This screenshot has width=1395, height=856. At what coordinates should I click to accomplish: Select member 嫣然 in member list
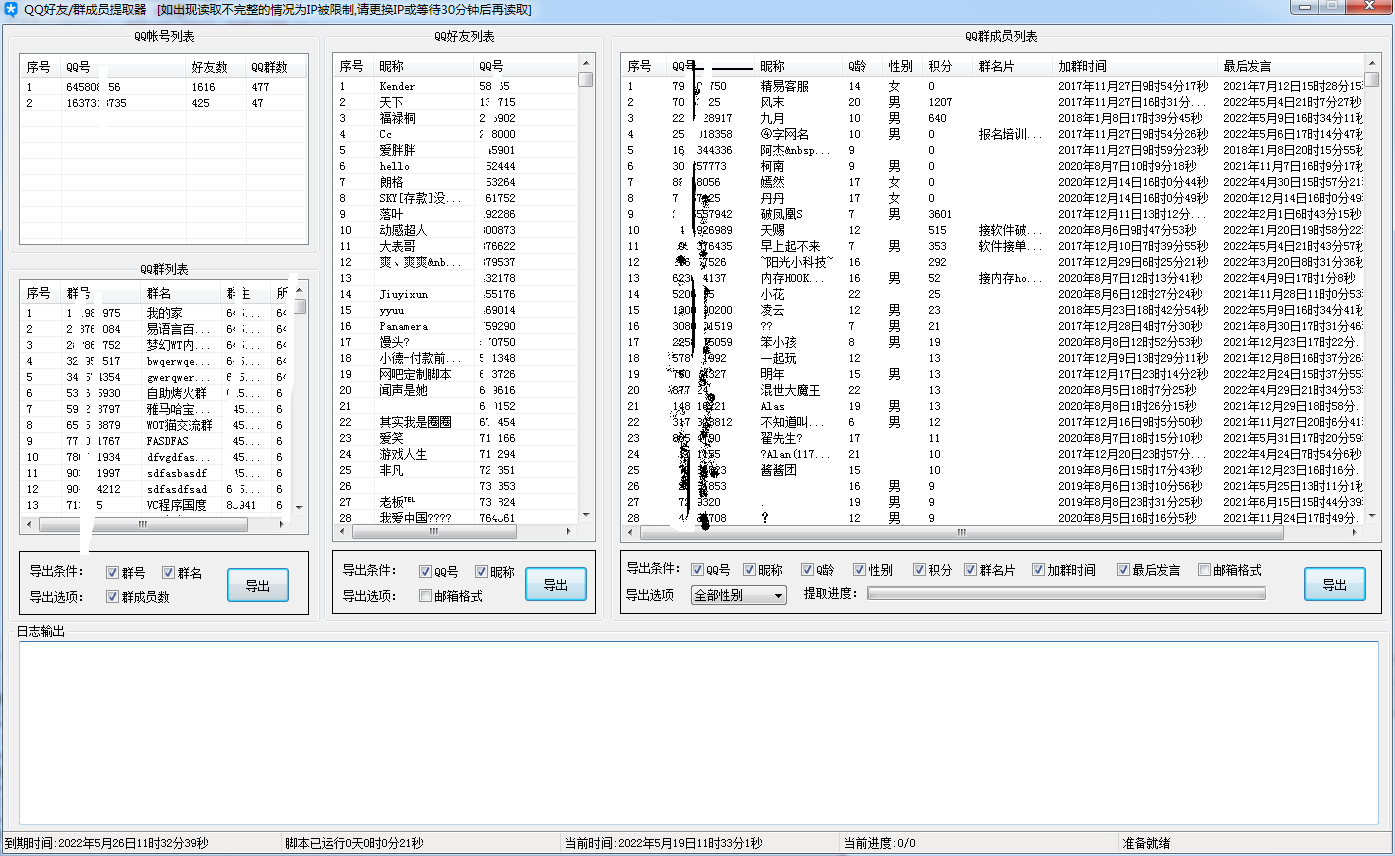[x=994, y=182]
